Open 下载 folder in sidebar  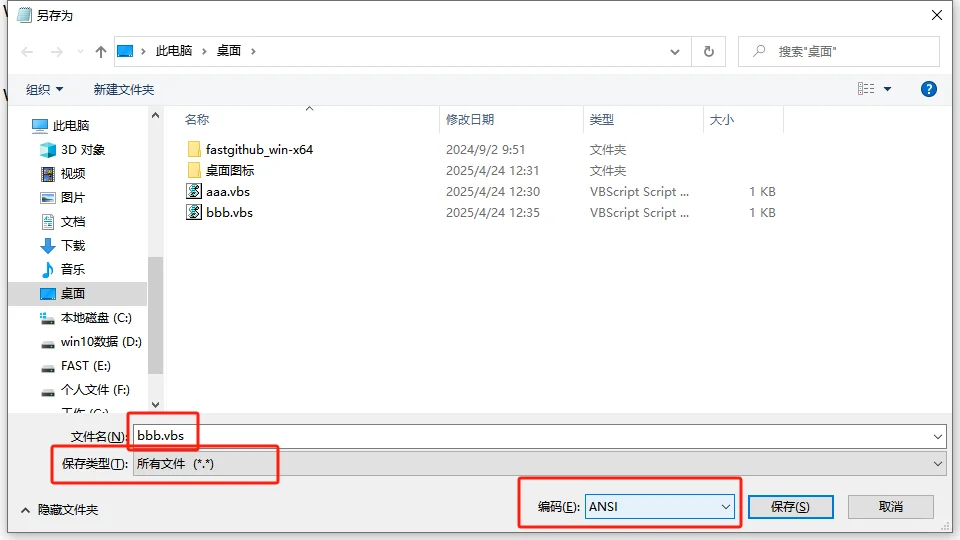(x=73, y=246)
